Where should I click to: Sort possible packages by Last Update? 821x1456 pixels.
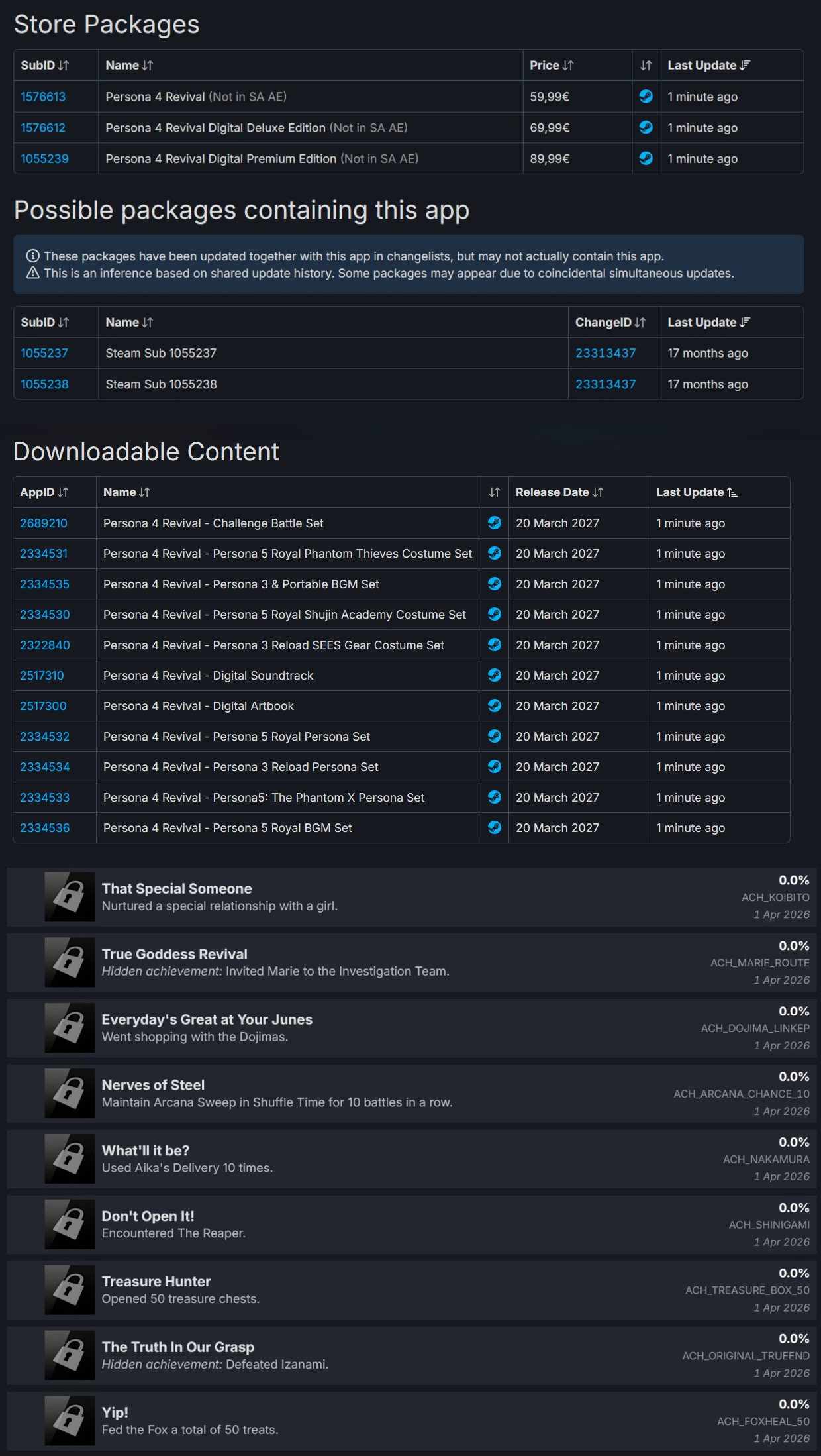708,322
